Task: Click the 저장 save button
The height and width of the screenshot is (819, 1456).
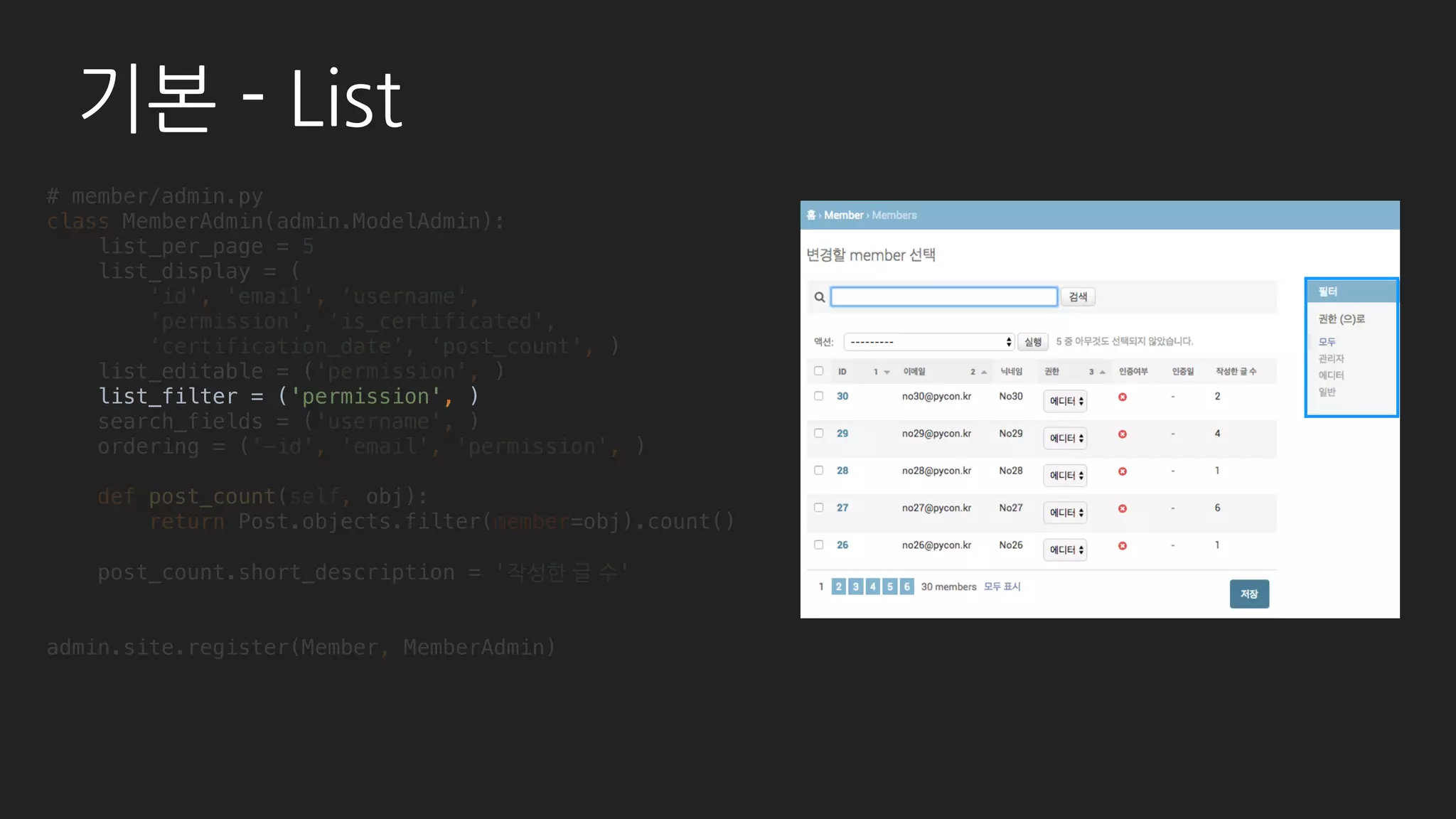Action: (x=1249, y=594)
